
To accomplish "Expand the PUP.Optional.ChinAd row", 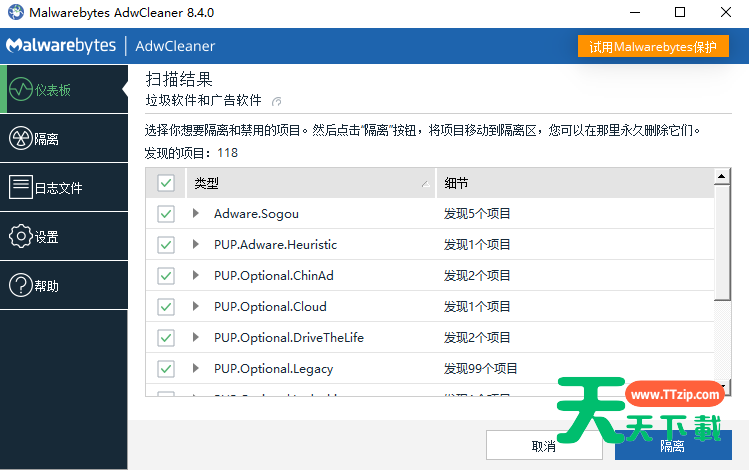I will pyautogui.click(x=195, y=275).
